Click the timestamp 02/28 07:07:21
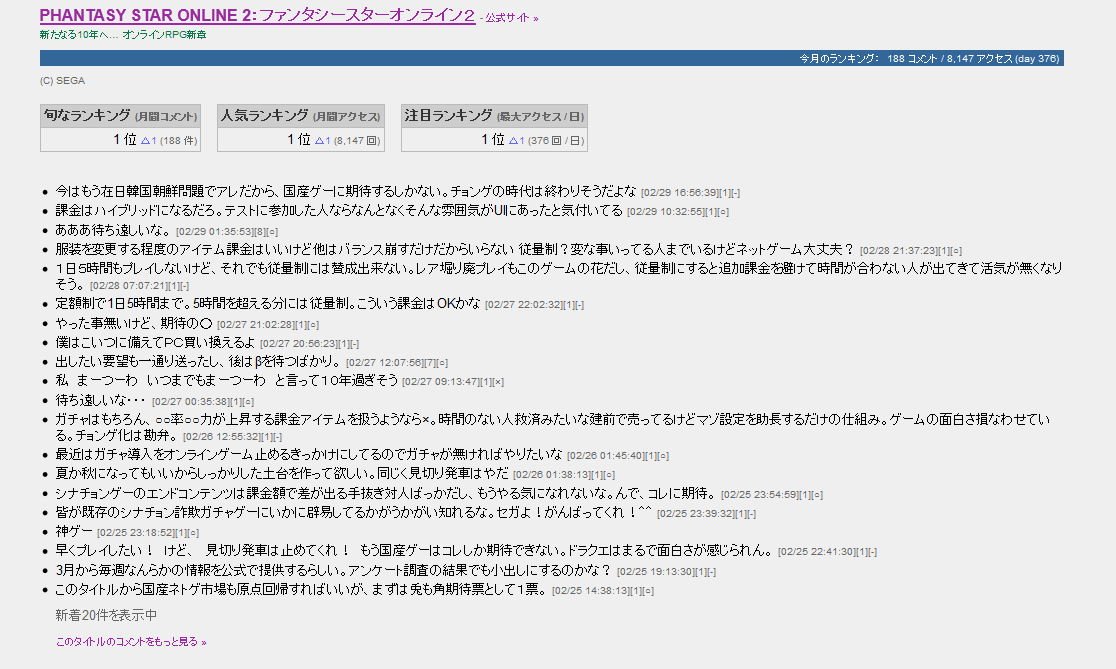The width and height of the screenshot is (1116, 669). pyautogui.click(x=130, y=285)
